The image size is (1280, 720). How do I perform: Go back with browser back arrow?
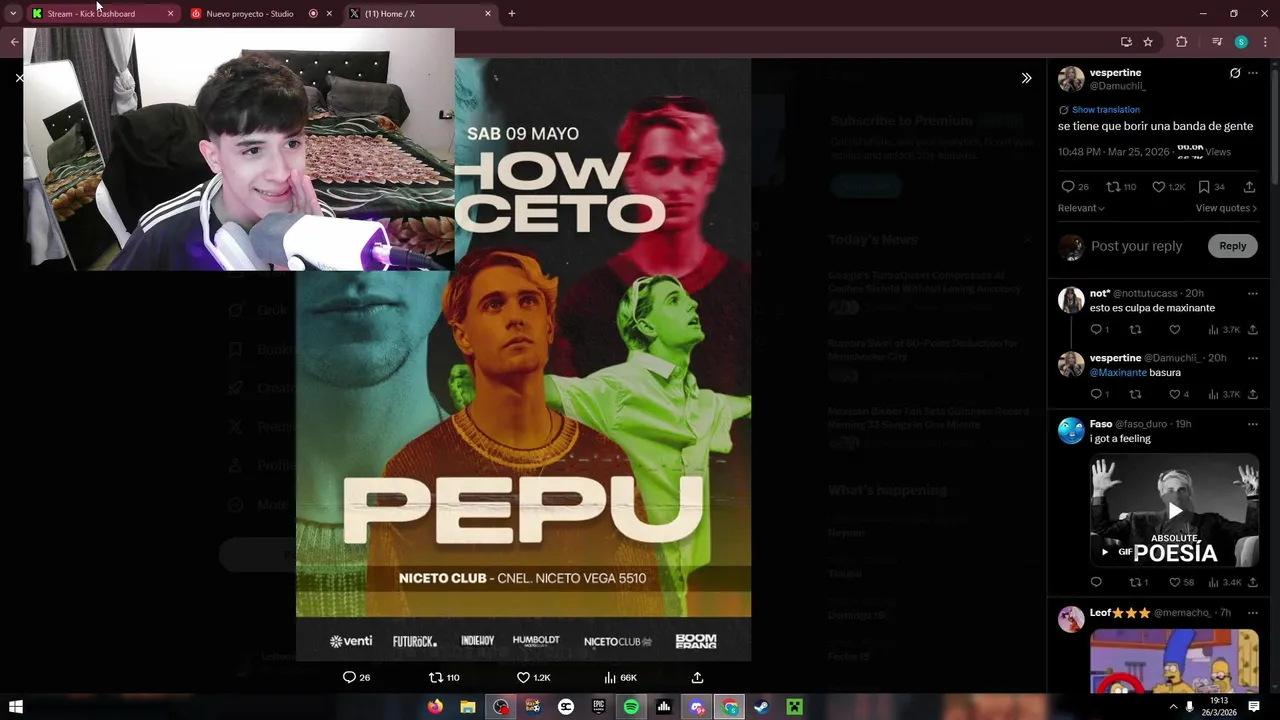(14, 42)
